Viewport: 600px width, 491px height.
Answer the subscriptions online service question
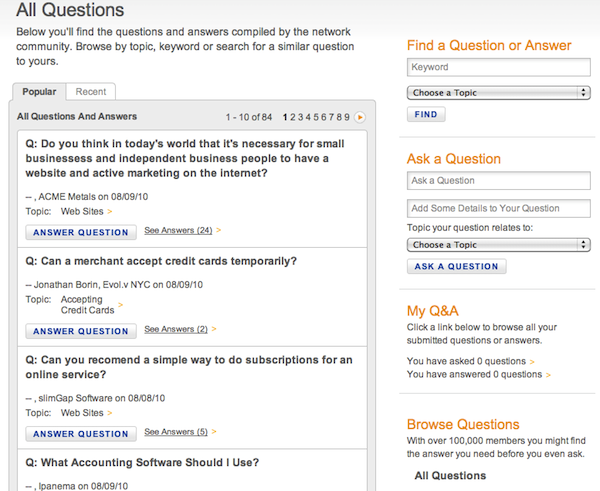click(81, 434)
